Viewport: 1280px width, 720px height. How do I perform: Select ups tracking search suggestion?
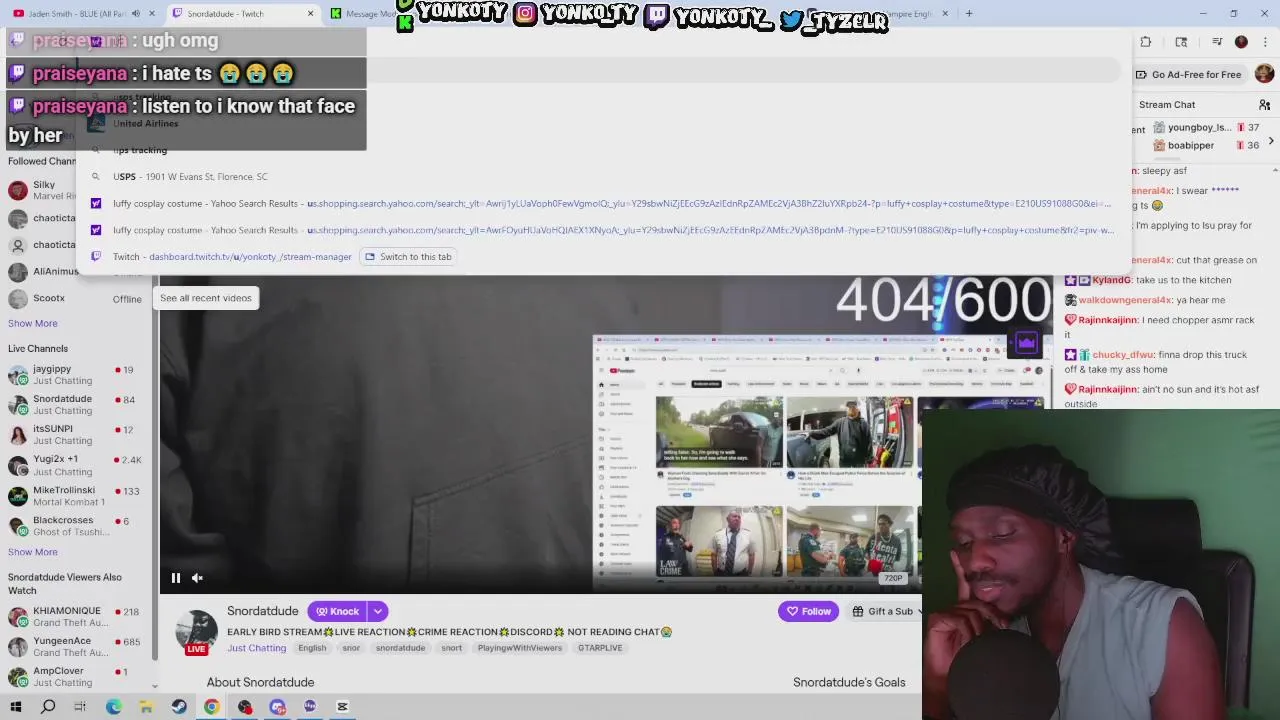click(606, 150)
